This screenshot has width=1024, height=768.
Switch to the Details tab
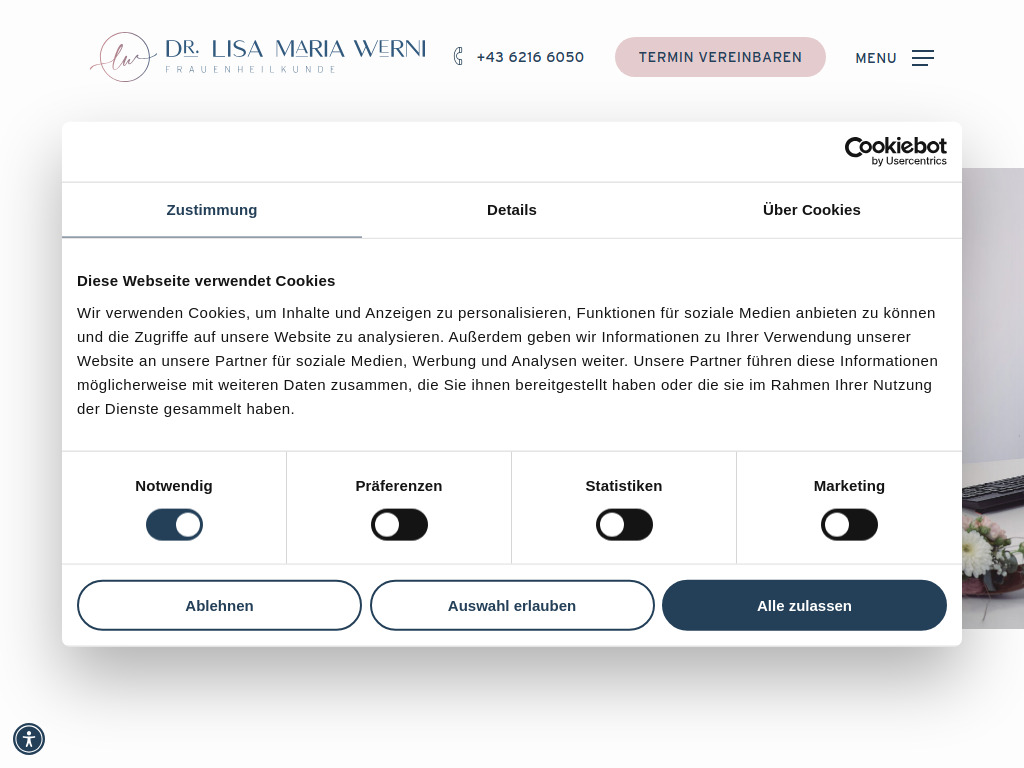pyautogui.click(x=511, y=210)
